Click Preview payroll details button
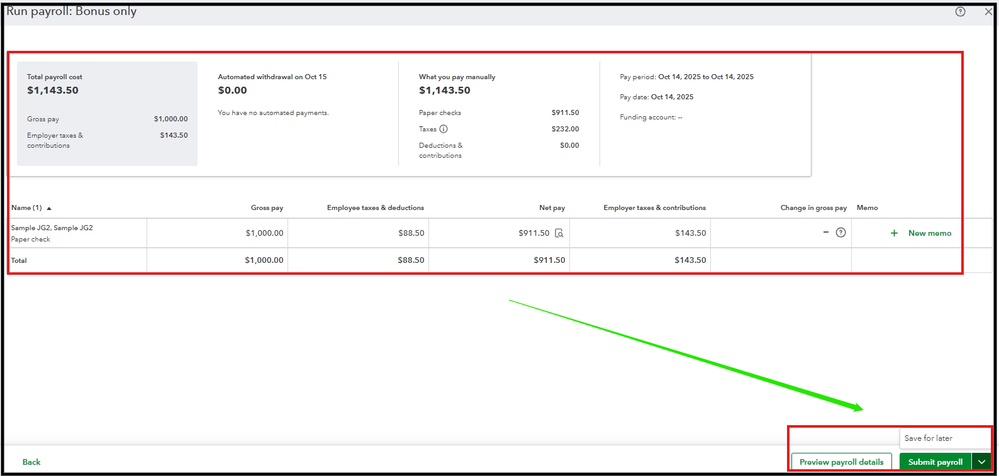The image size is (999, 476). tap(841, 461)
